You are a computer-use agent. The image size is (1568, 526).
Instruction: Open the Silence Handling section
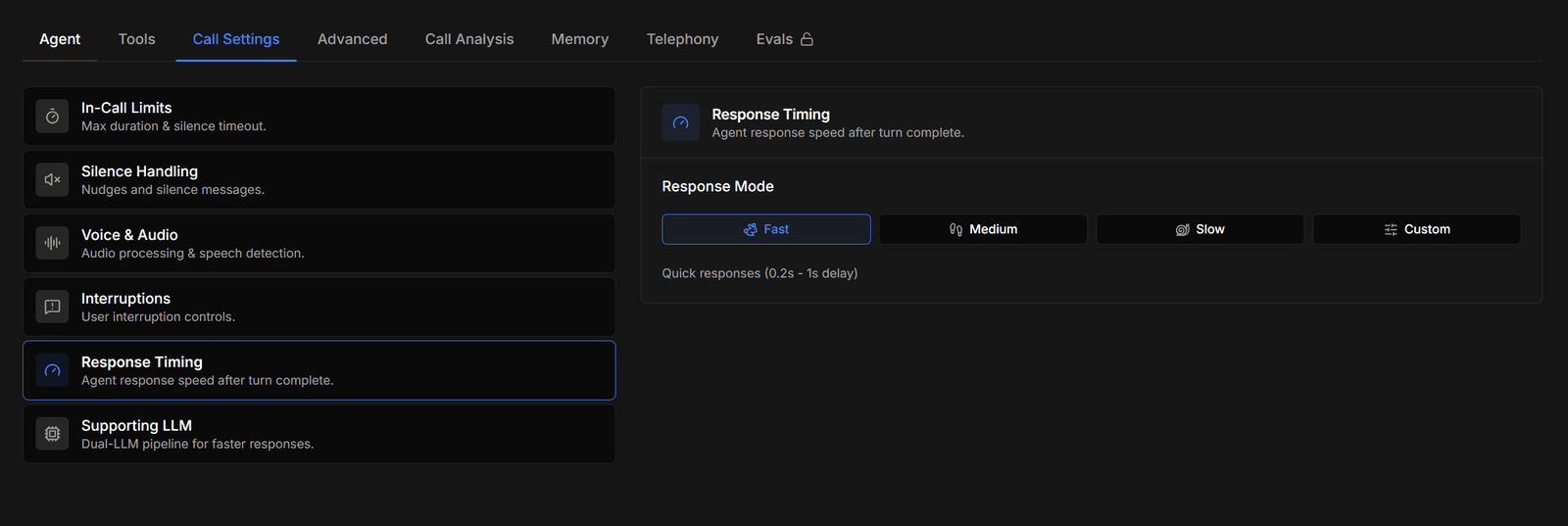tap(319, 180)
